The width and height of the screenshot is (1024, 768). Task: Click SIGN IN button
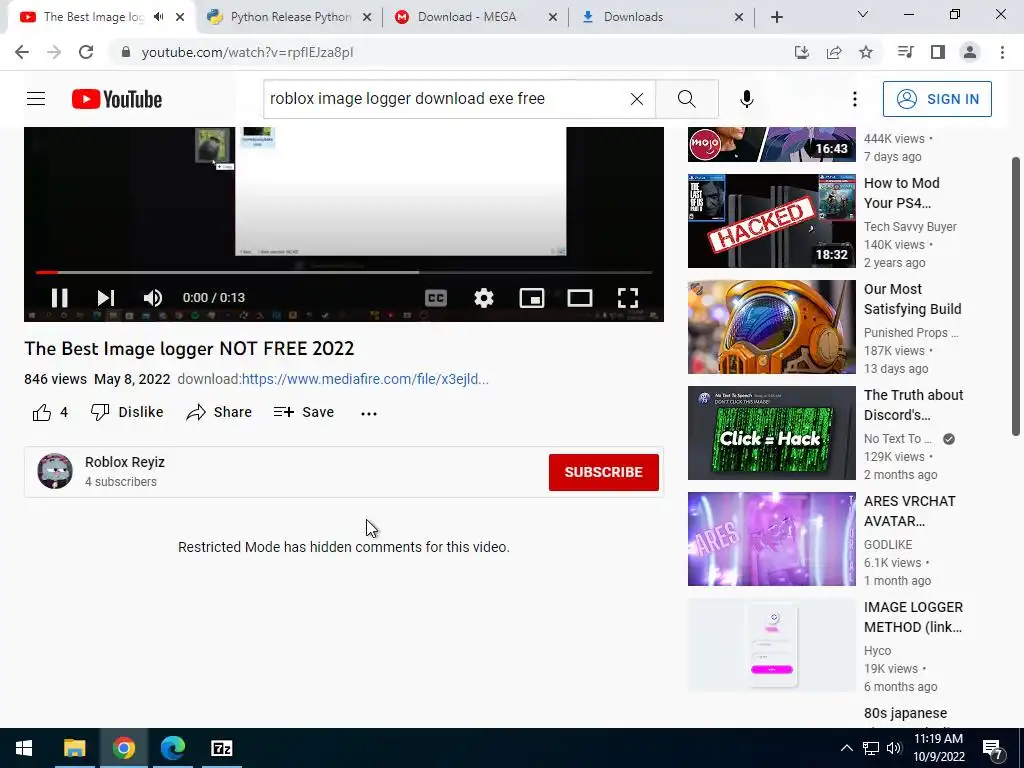point(937,99)
